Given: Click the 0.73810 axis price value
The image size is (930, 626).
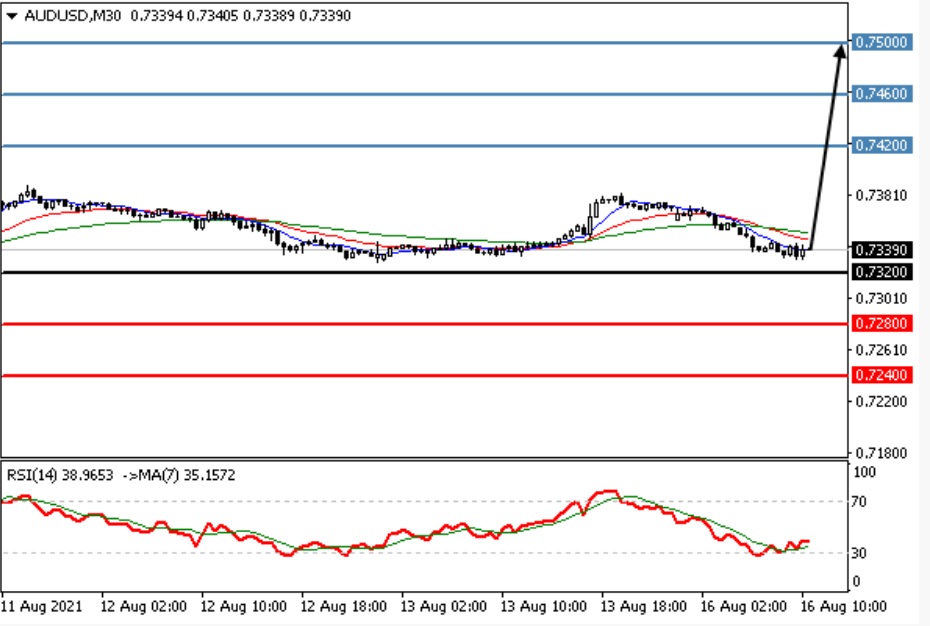Looking at the screenshot, I should click(x=881, y=195).
